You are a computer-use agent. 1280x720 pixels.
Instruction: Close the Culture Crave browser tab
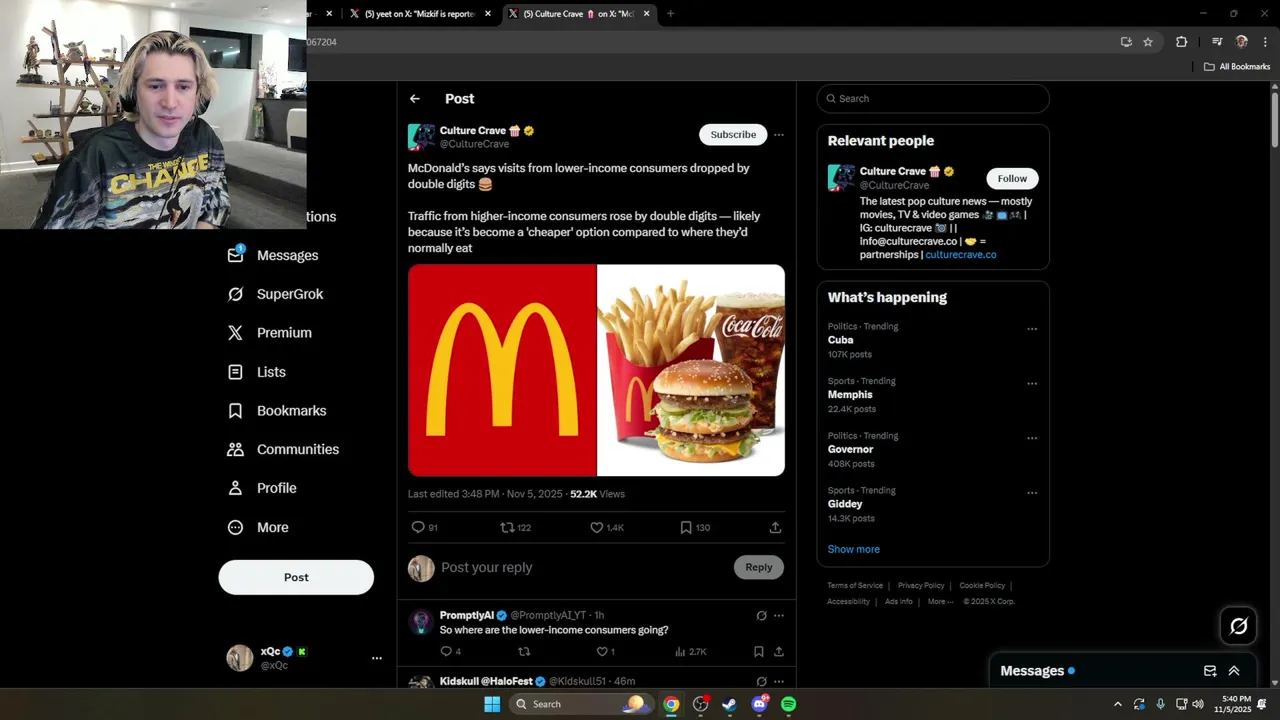(646, 14)
